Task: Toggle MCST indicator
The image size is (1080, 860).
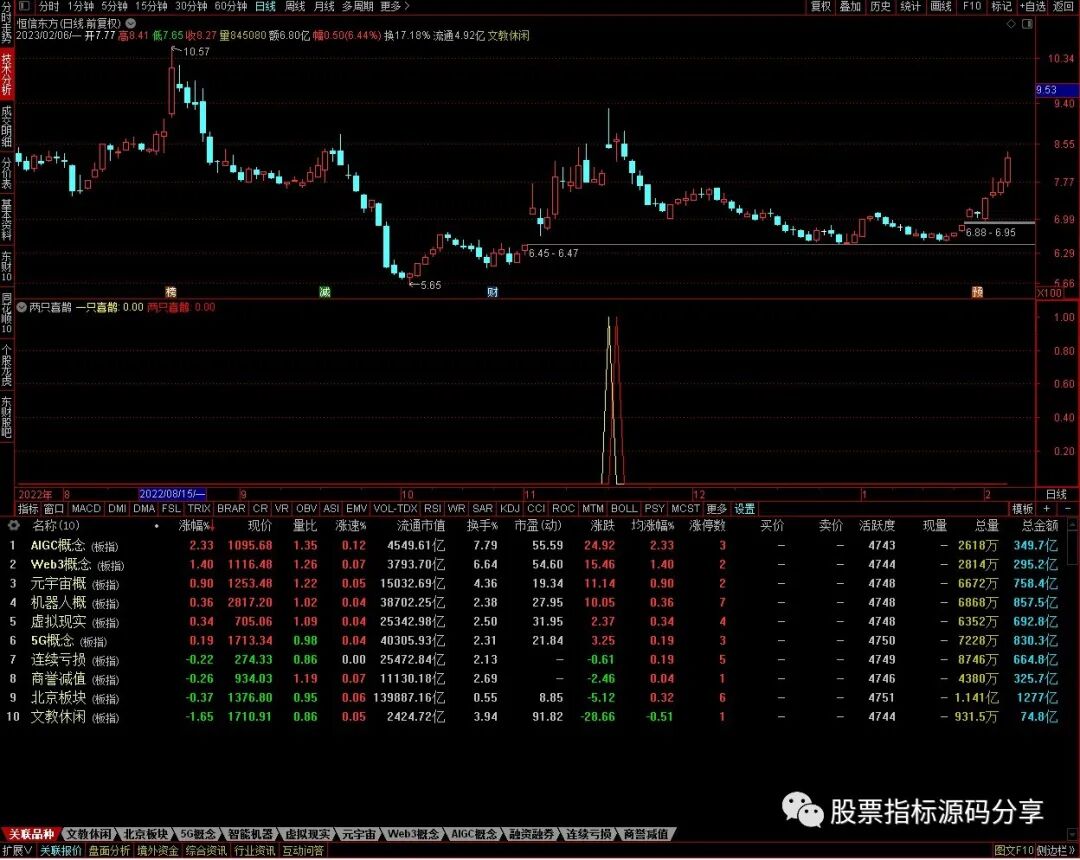Action: [685, 509]
